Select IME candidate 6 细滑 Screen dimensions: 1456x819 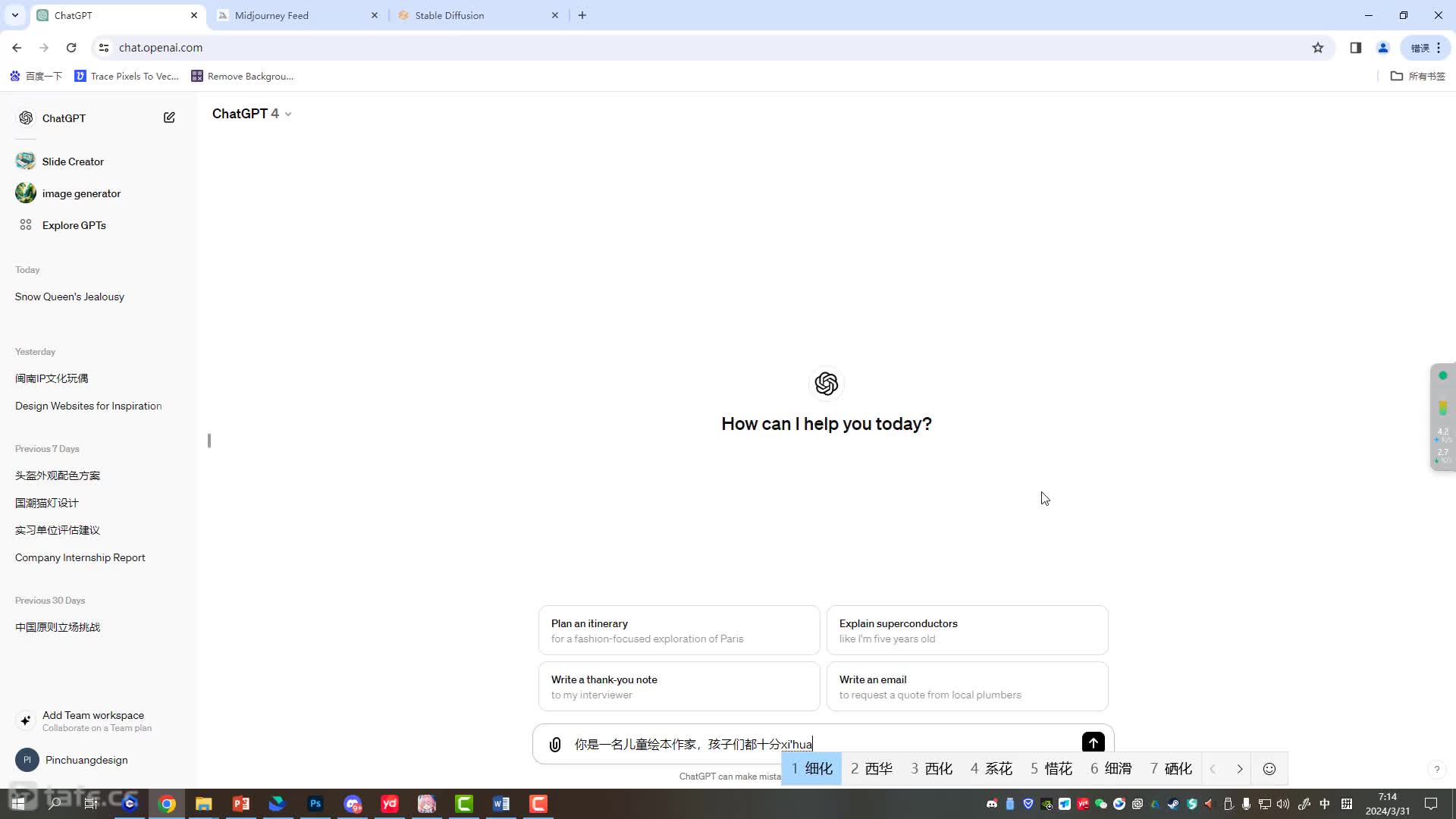[x=1111, y=769]
